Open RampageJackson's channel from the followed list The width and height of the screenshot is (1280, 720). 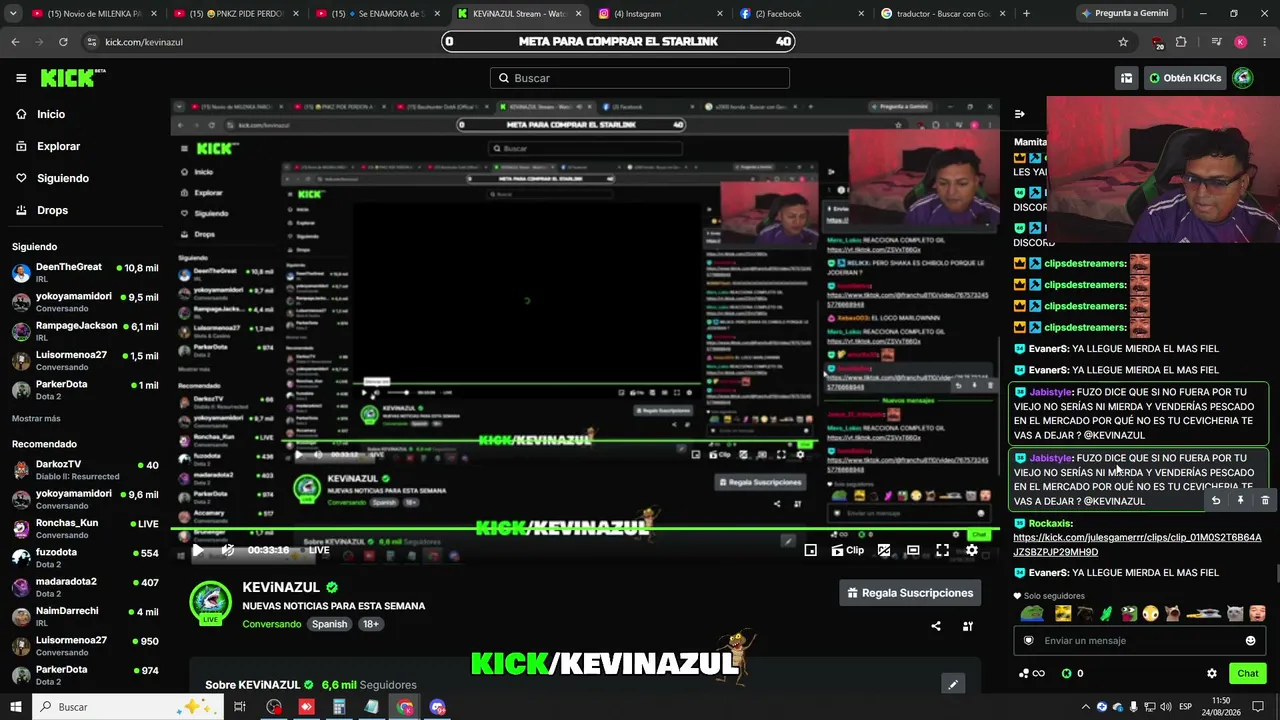[85, 331]
